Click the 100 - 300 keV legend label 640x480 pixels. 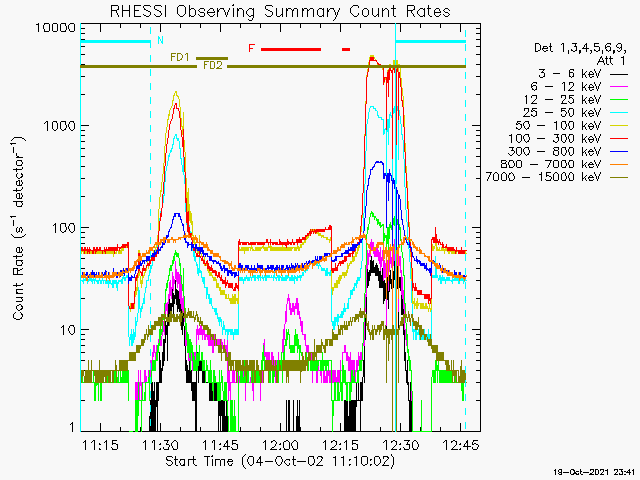tap(554, 138)
